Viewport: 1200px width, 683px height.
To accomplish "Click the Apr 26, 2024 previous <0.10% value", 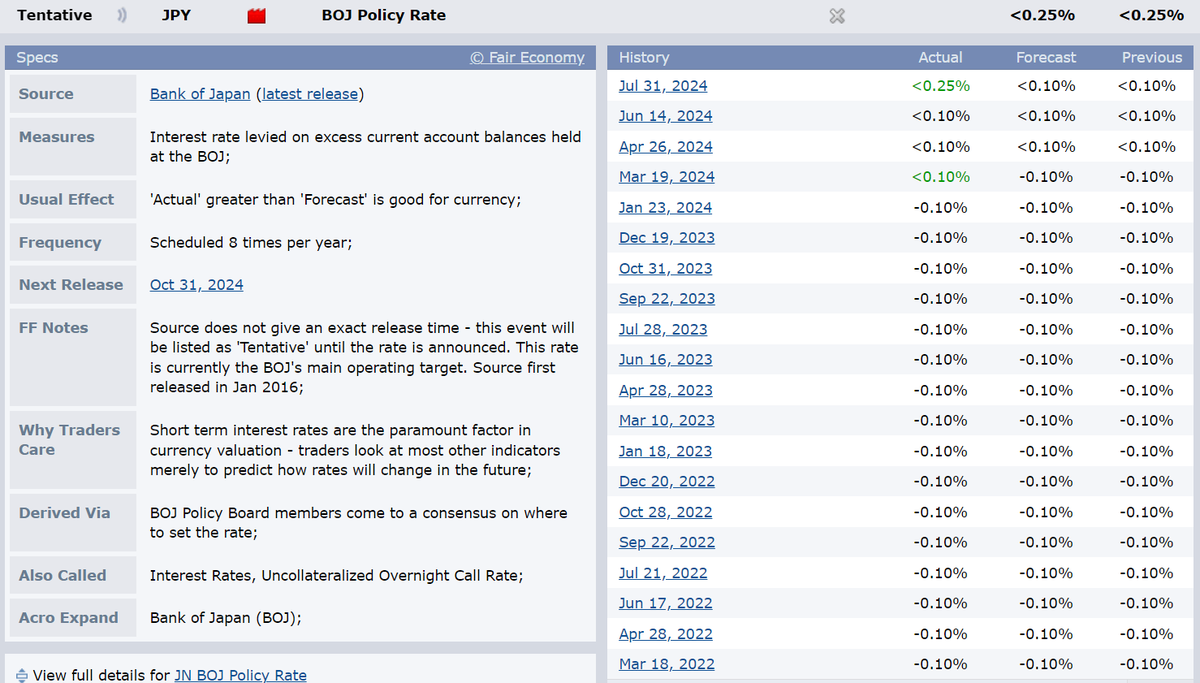I will [1146, 147].
